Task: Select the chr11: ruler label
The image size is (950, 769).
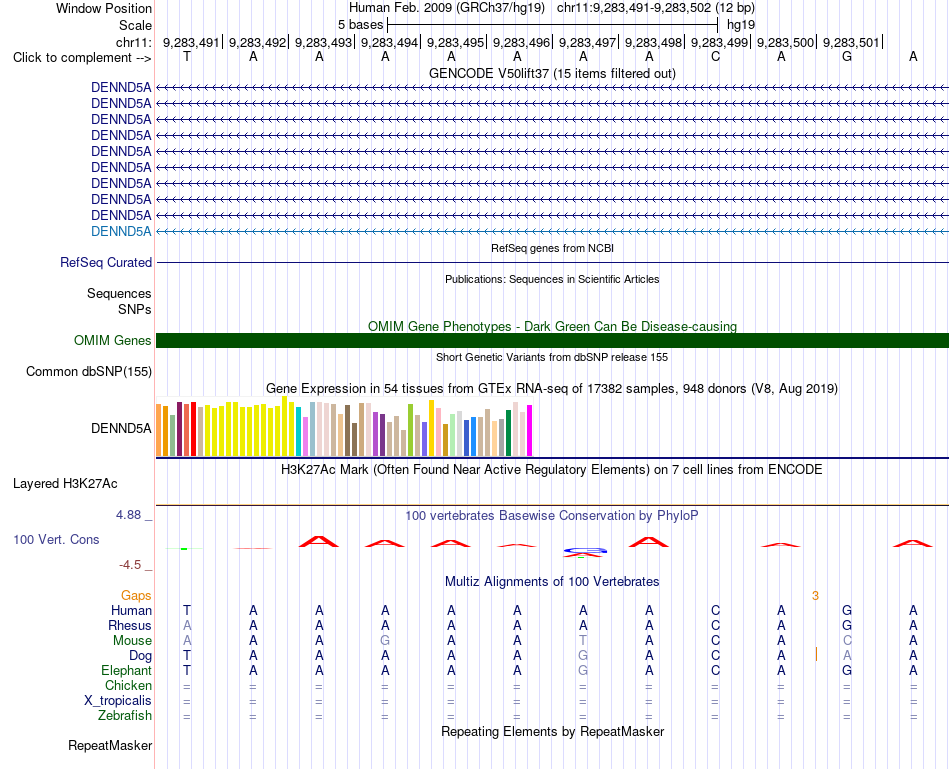Action: point(133,42)
